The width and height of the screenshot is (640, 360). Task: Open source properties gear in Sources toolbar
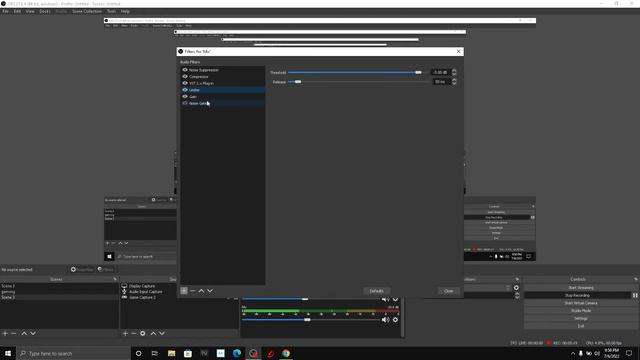coord(142,333)
